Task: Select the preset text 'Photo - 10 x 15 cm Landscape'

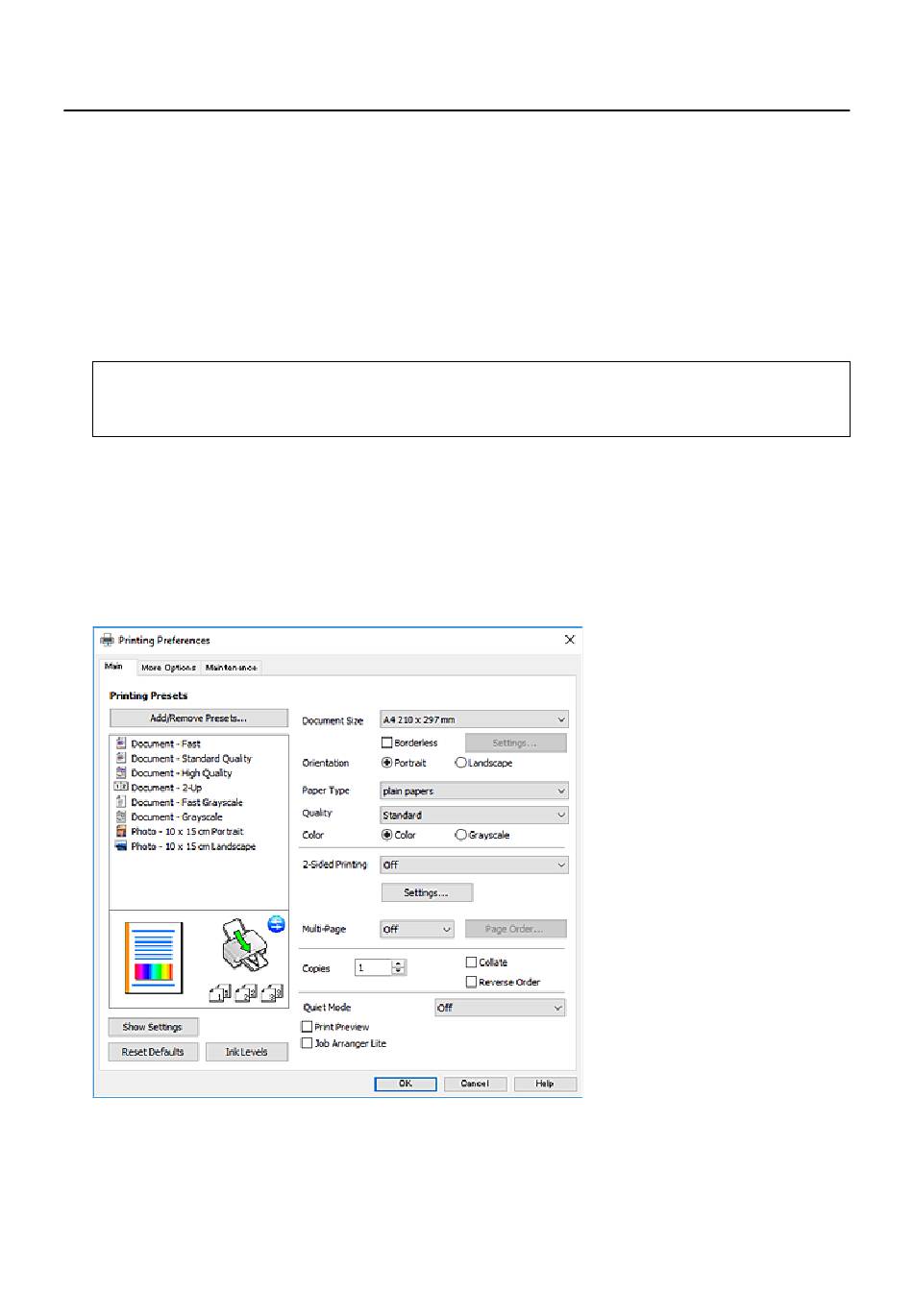Action: 193,846
